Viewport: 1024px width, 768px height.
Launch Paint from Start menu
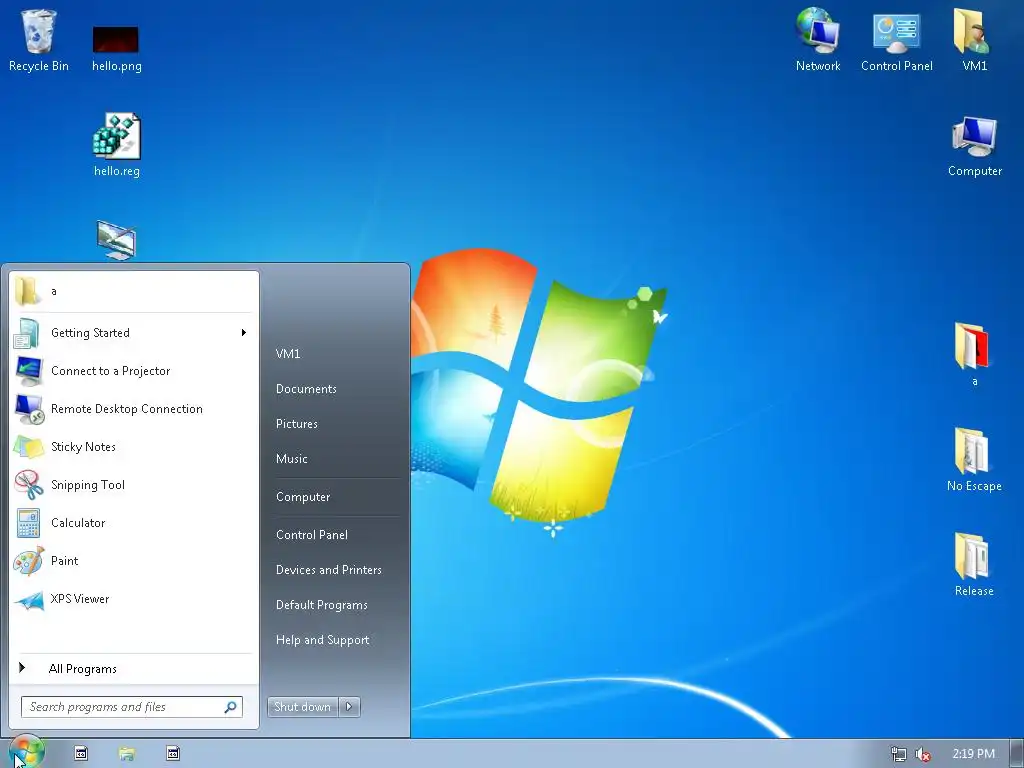click(133, 560)
